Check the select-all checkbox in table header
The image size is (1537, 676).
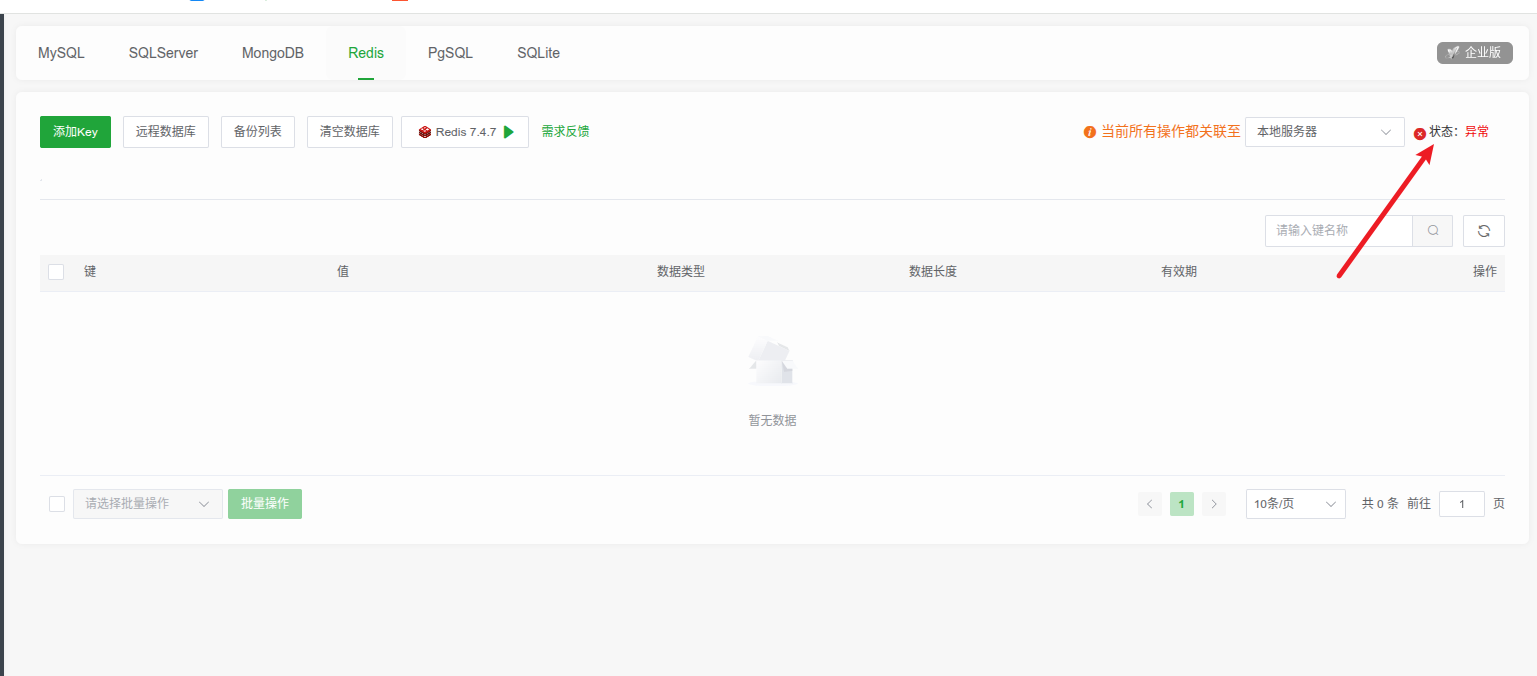click(x=56, y=272)
